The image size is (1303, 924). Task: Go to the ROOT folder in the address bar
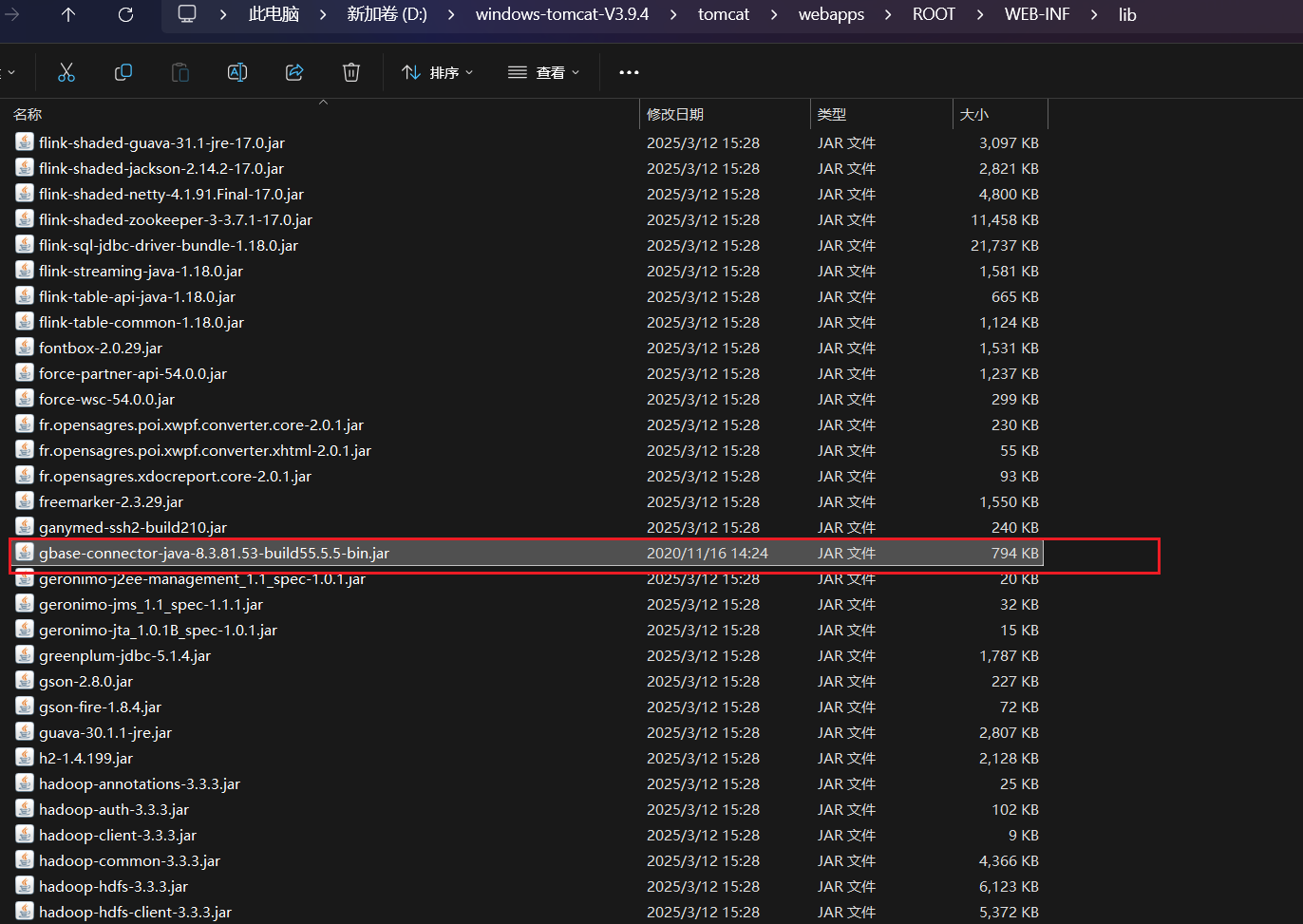[x=934, y=14]
